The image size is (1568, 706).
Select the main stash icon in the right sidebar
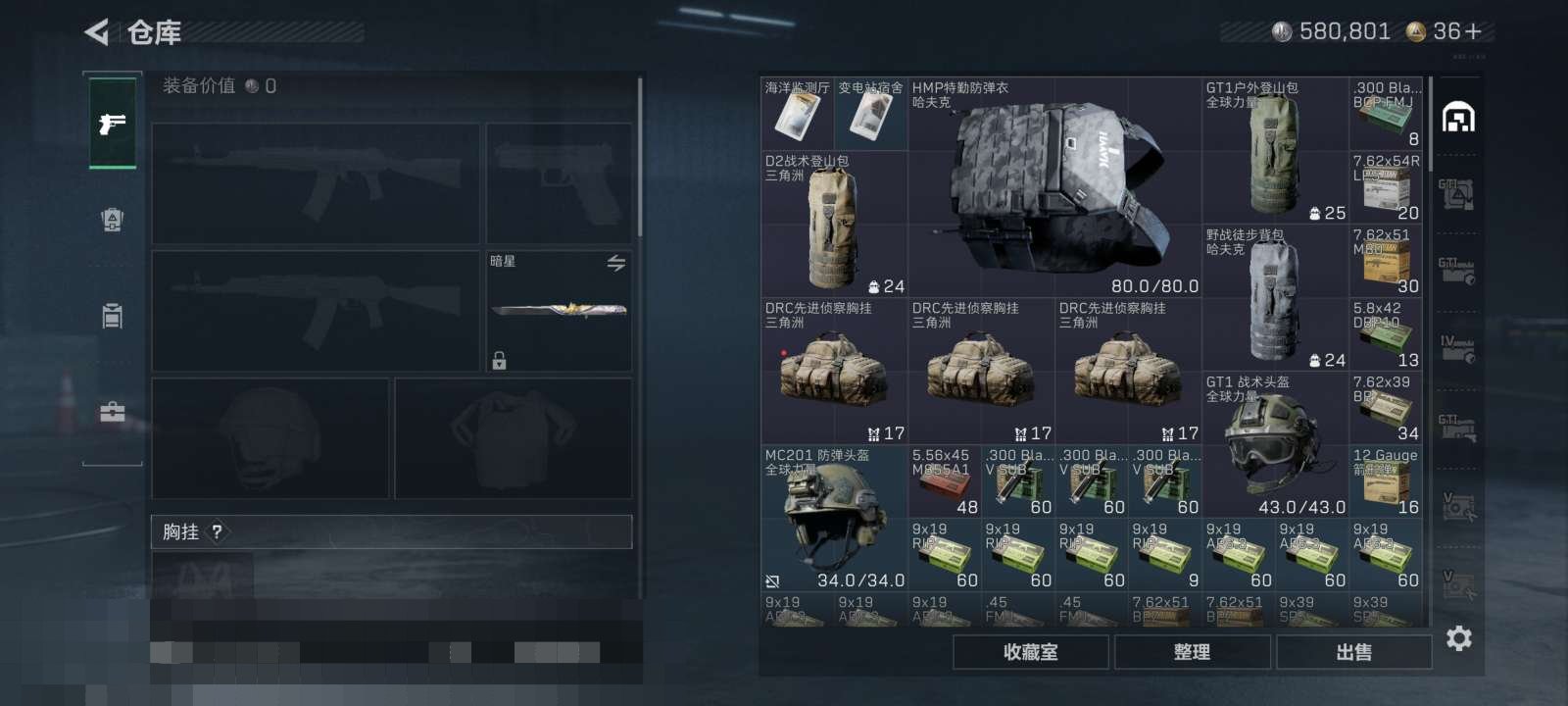click(x=1458, y=118)
